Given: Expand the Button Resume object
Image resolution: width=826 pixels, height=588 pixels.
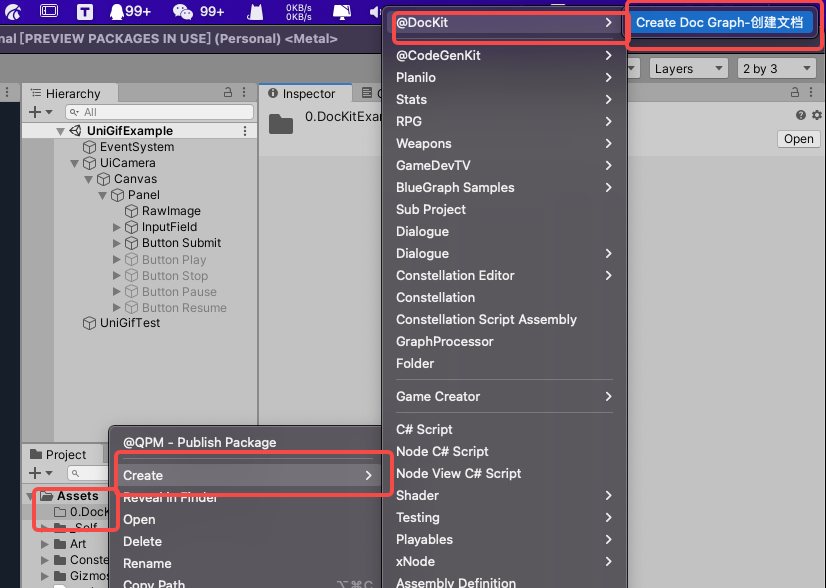Looking at the screenshot, I should [x=117, y=308].
